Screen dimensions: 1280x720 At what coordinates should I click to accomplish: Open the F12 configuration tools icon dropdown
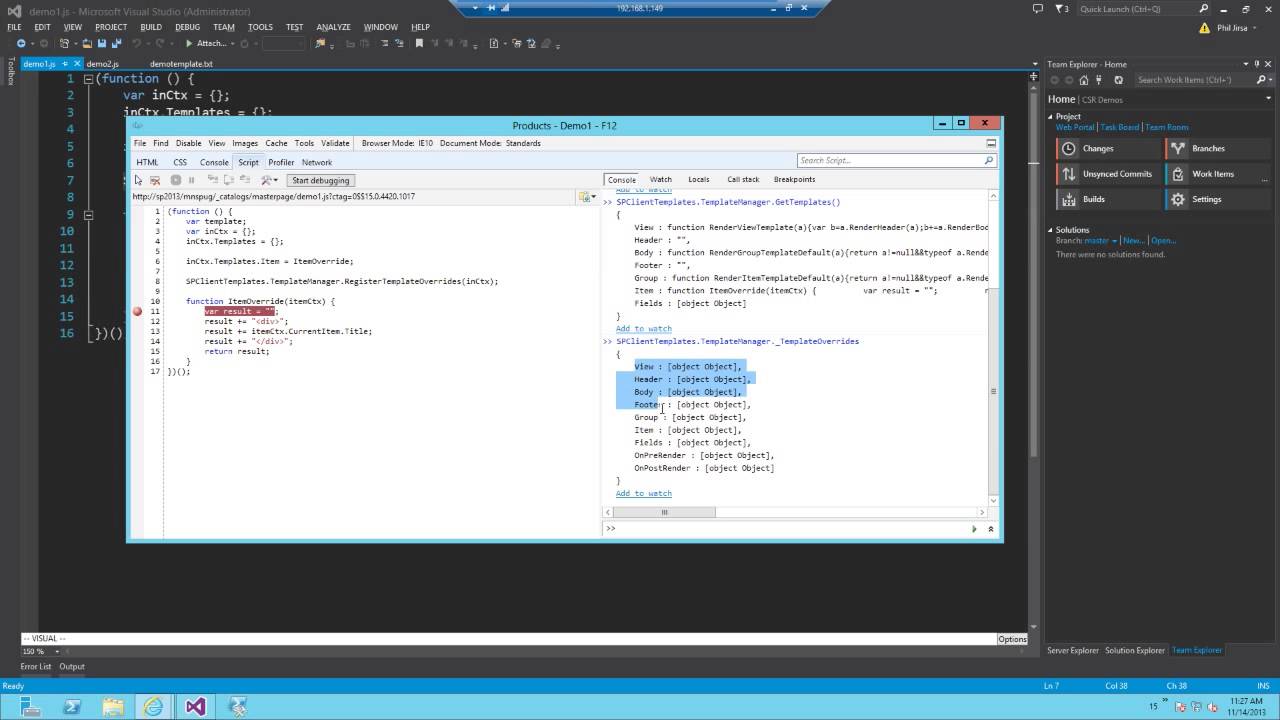point(268,180)
